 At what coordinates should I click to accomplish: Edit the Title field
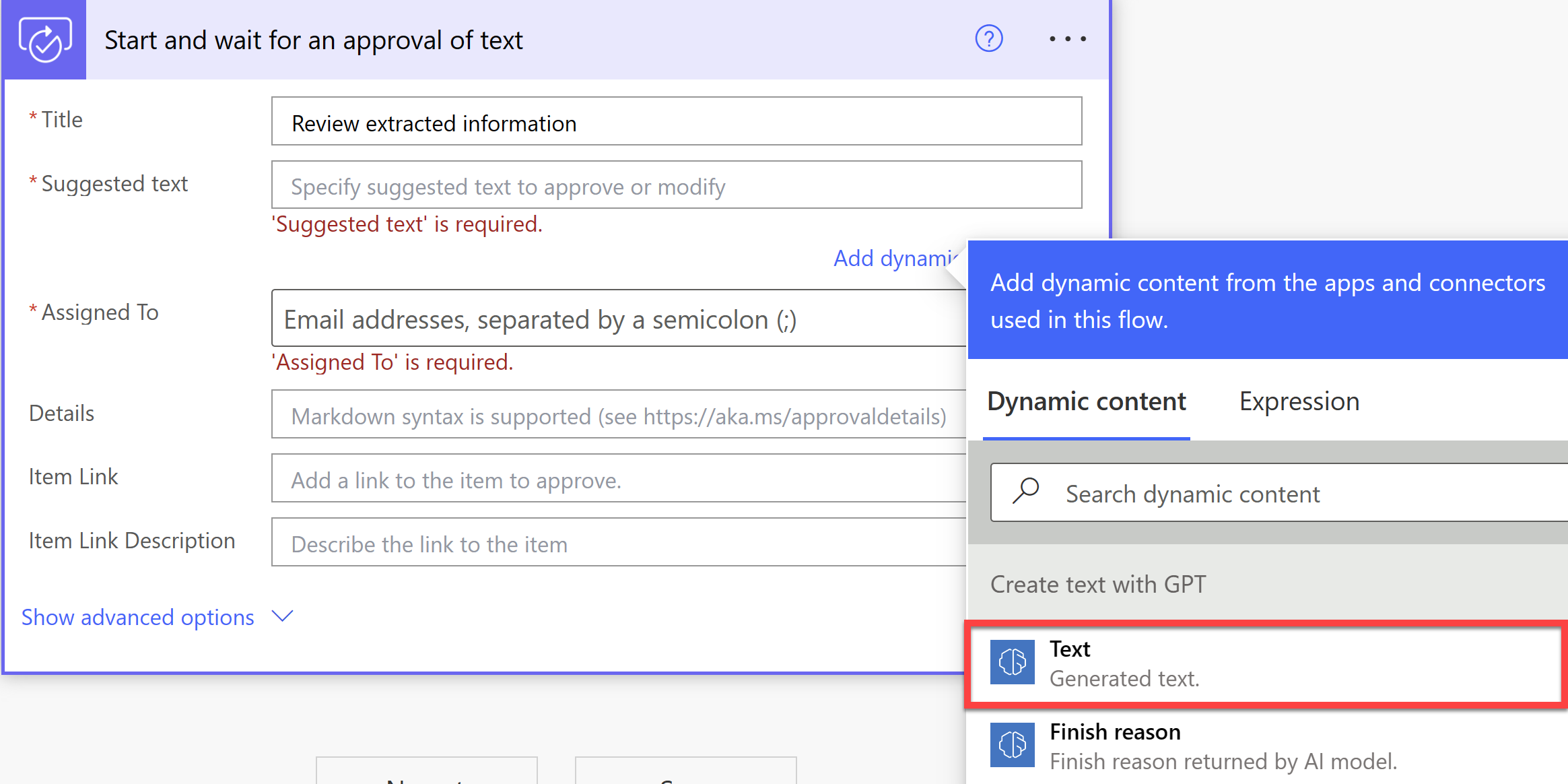(x=677, y=121)
